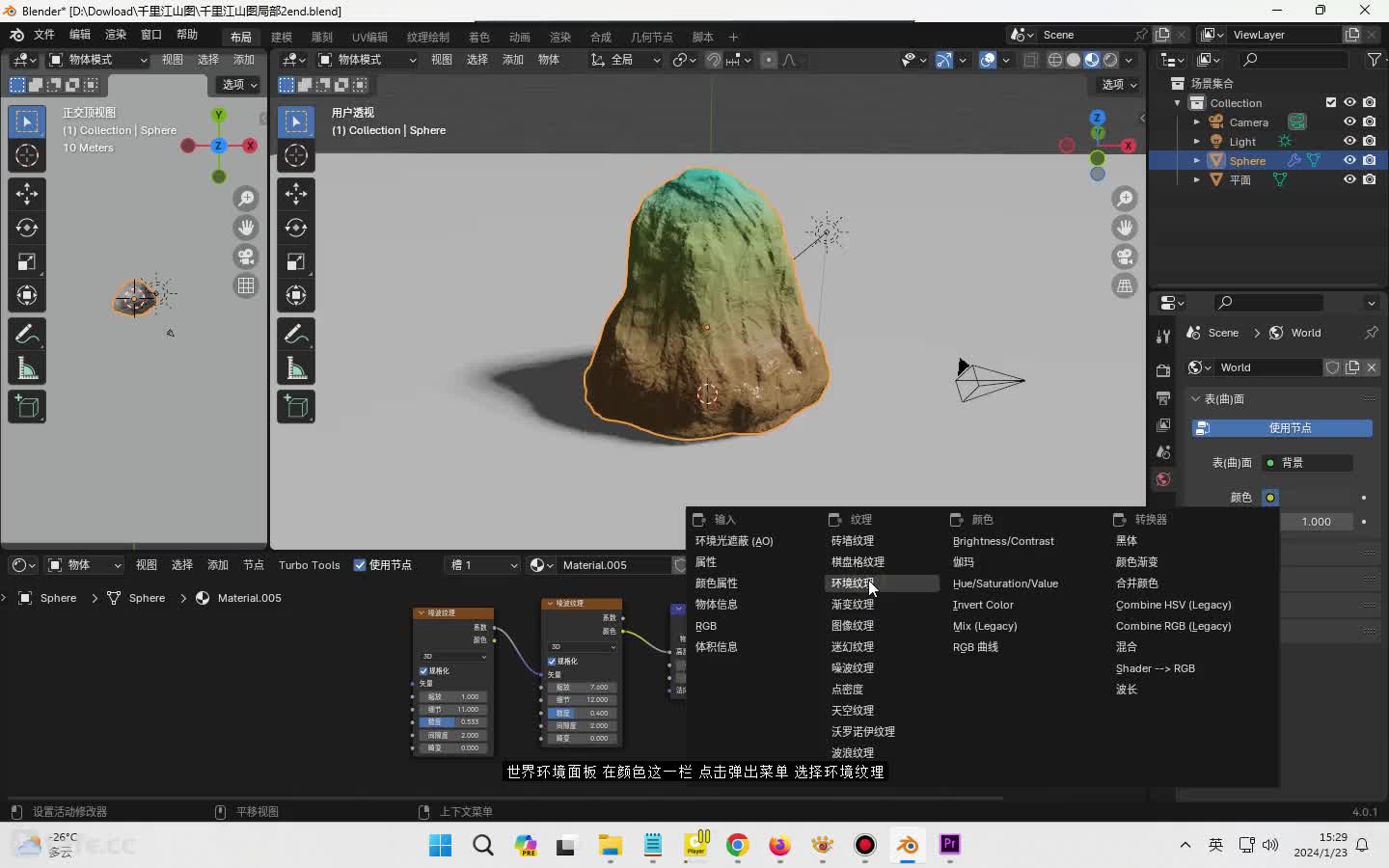Open the 物体模式 dropdown in main viewport

(x=368, y=60)
